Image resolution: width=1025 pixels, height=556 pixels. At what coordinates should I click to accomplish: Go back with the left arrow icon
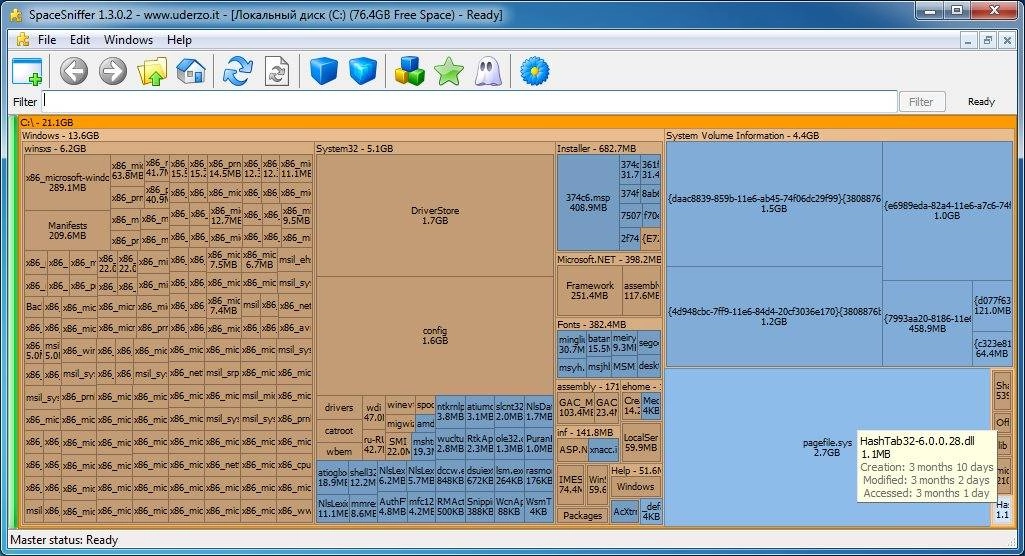tap(74, 71)
